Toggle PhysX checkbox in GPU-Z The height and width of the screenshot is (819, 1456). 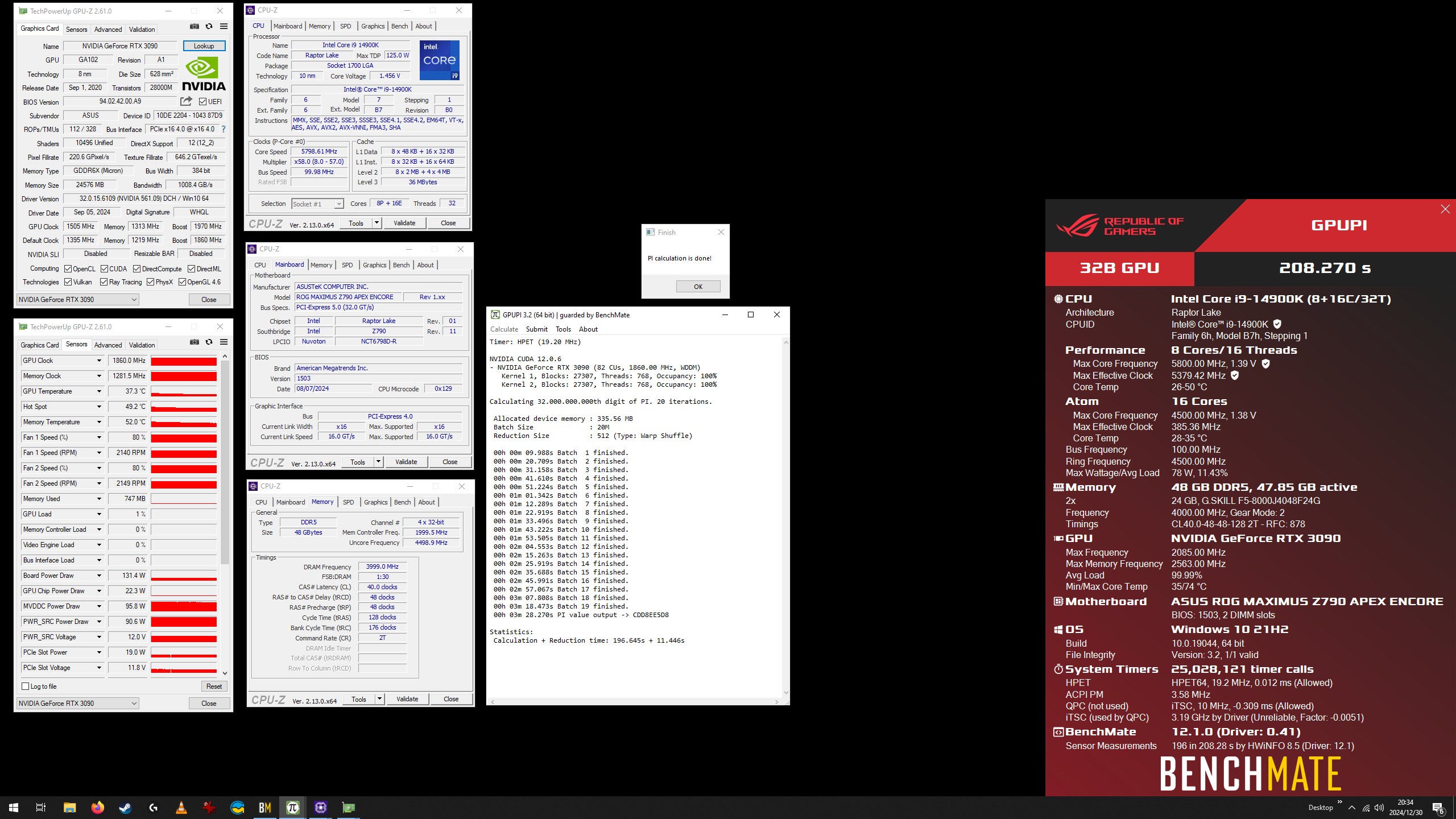(x=150, y=282)
